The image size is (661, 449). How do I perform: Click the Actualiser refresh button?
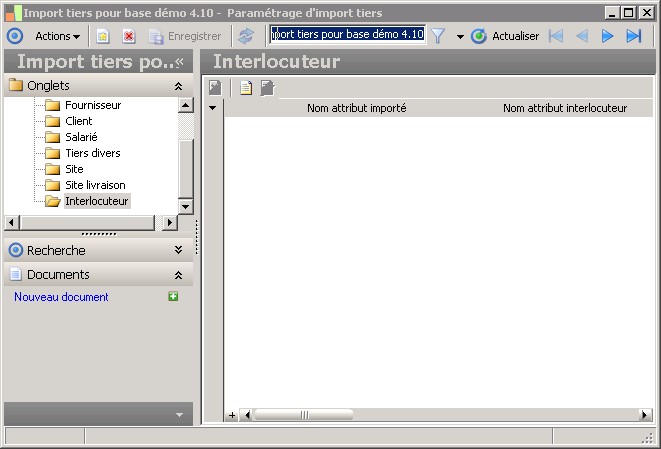pos(505,36)
